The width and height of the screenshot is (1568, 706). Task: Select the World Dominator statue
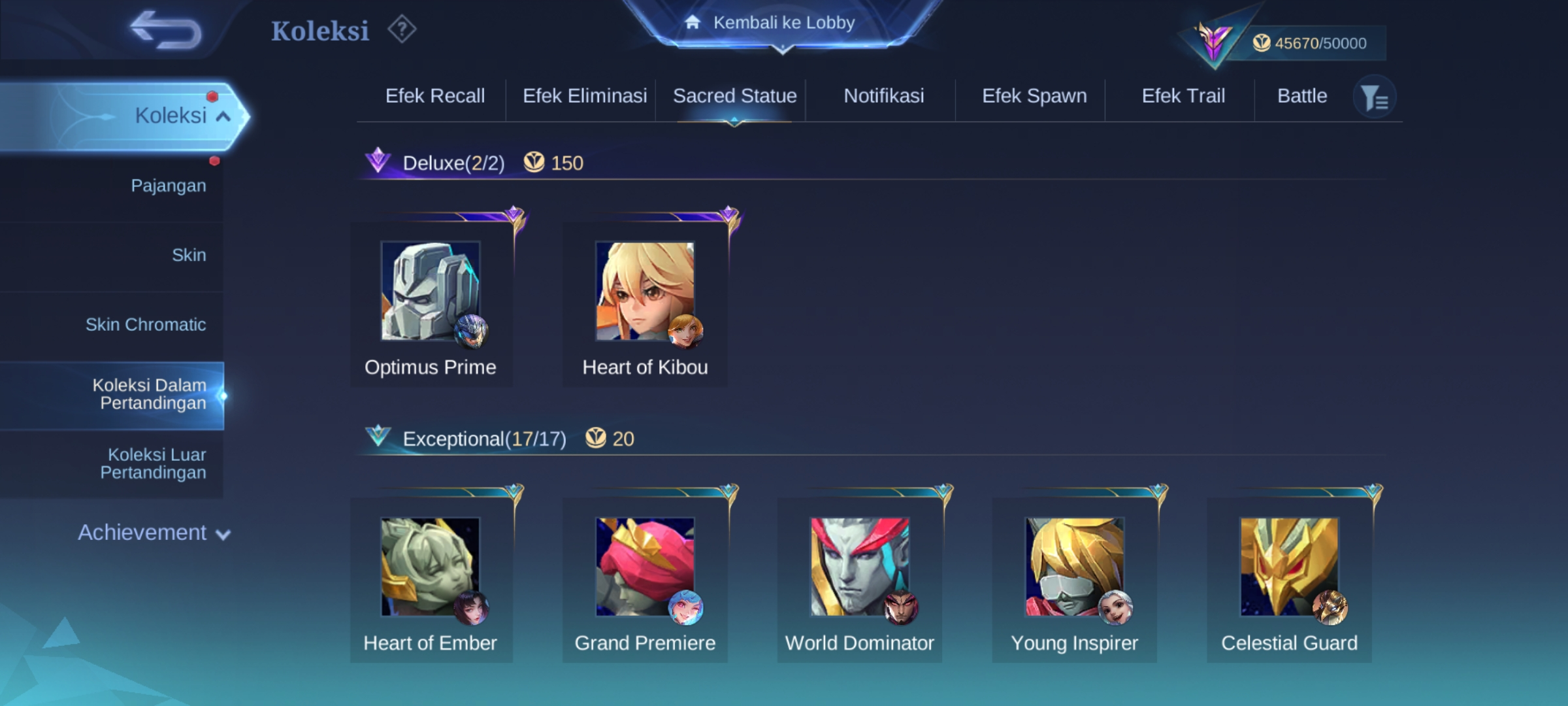[x=860, y=580]
